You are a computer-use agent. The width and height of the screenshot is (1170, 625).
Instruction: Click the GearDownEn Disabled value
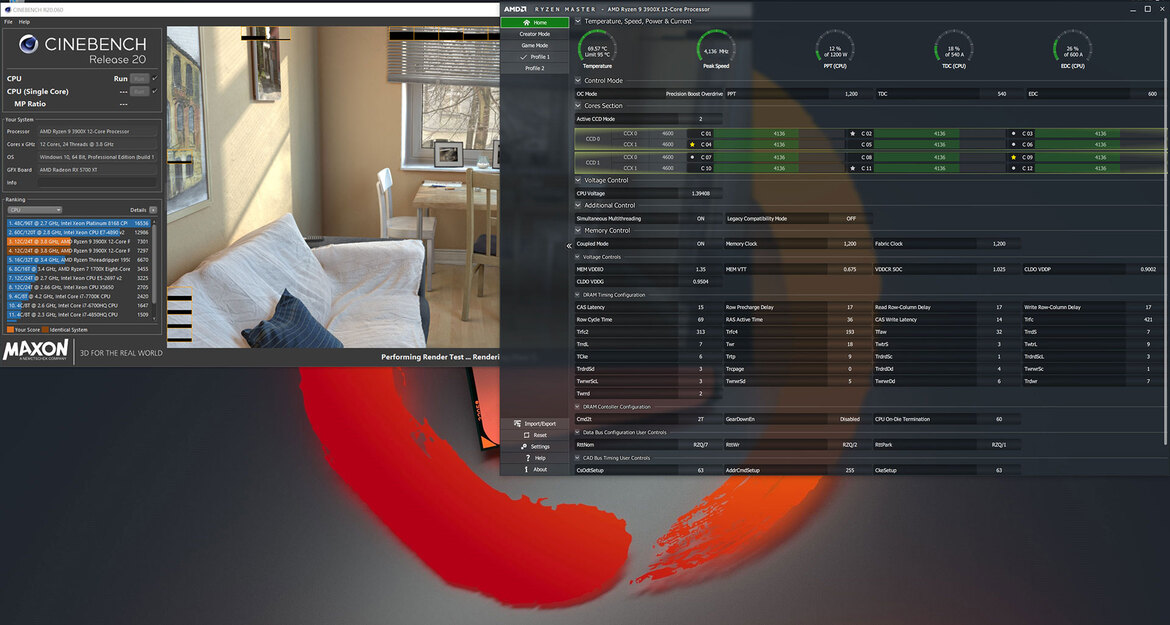pos(849,419)
